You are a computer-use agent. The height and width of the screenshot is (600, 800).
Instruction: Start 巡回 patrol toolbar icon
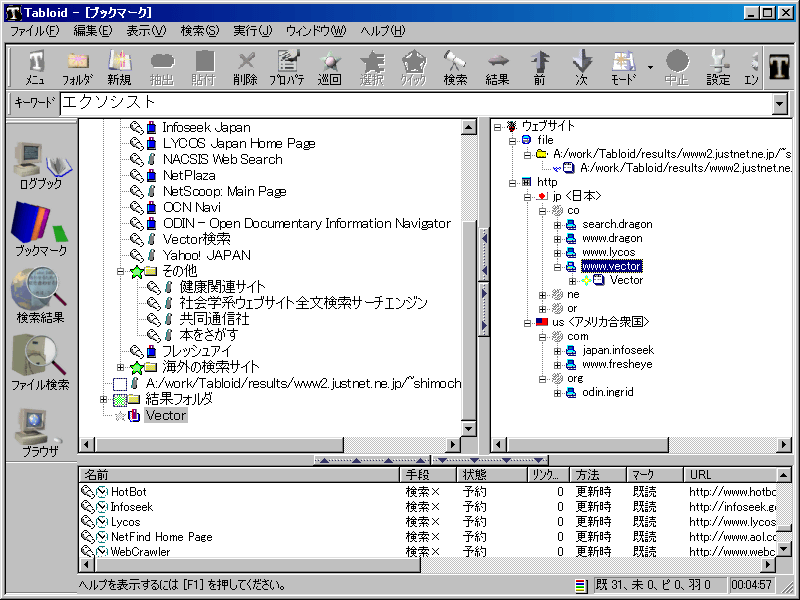point(329,67)
